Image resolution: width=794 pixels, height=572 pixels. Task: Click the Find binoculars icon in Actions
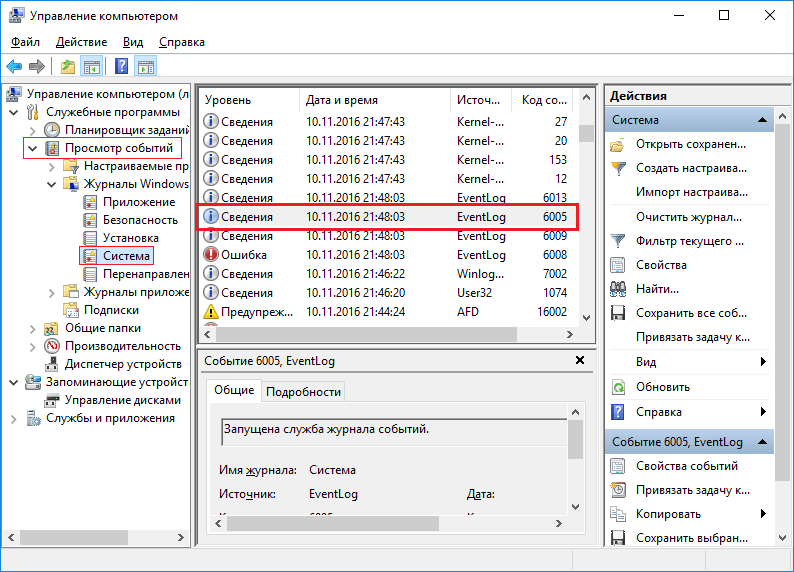click(x=618, y=289)
